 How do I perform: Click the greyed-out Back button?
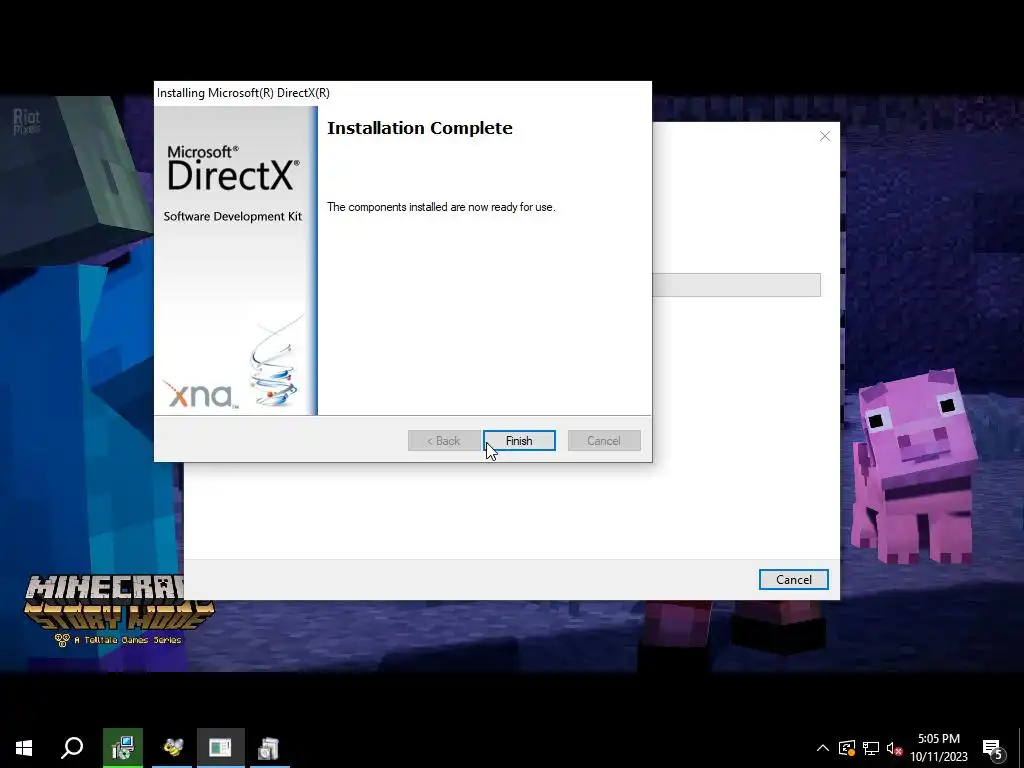pyautogui.click(x=444, y=441)
